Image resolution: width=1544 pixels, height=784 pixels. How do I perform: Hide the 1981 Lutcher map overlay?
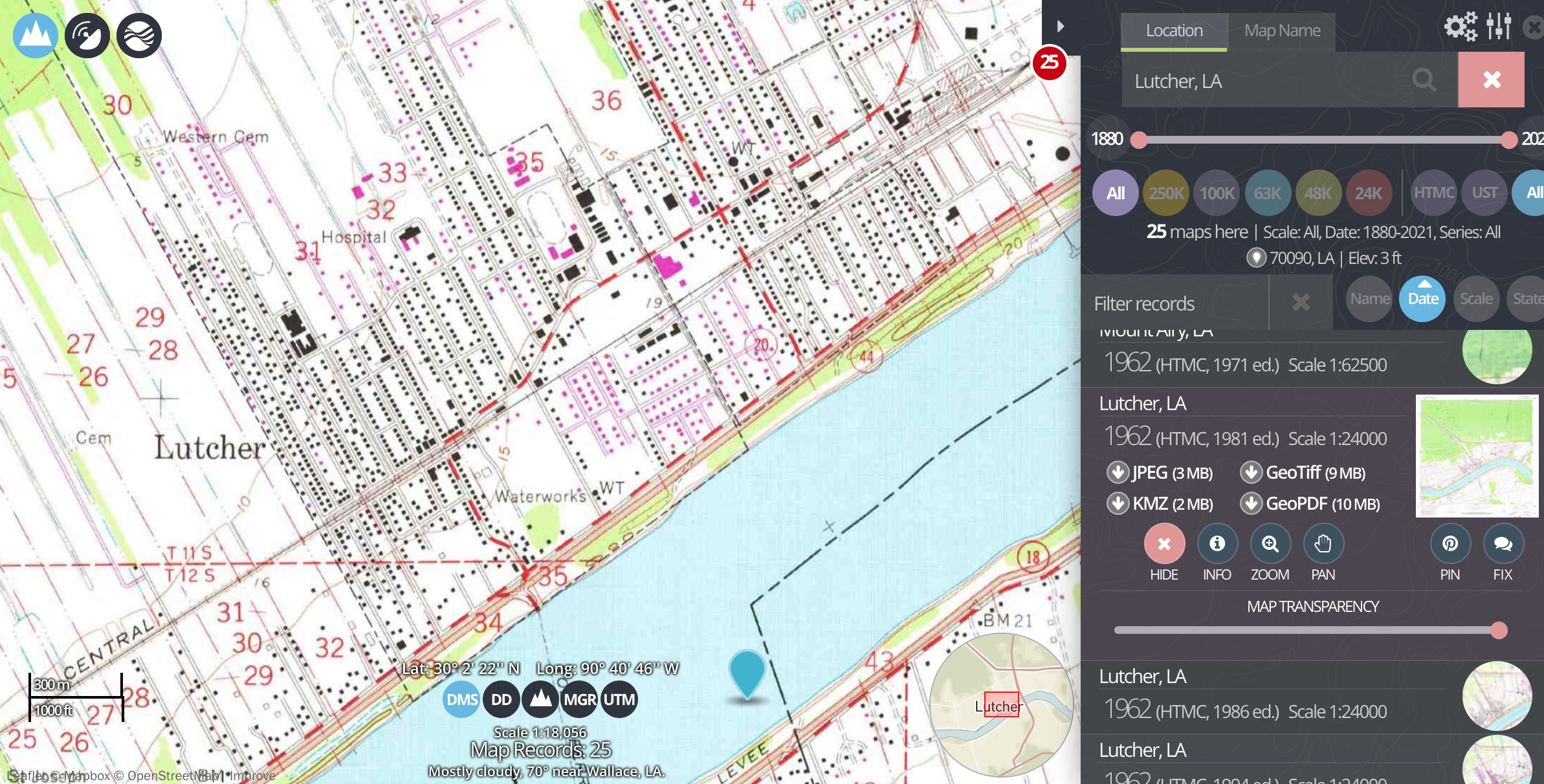1164,544
